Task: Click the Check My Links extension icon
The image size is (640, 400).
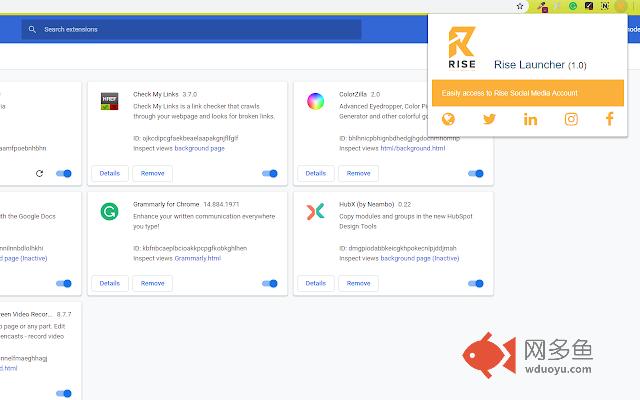Action: point(109,101)
